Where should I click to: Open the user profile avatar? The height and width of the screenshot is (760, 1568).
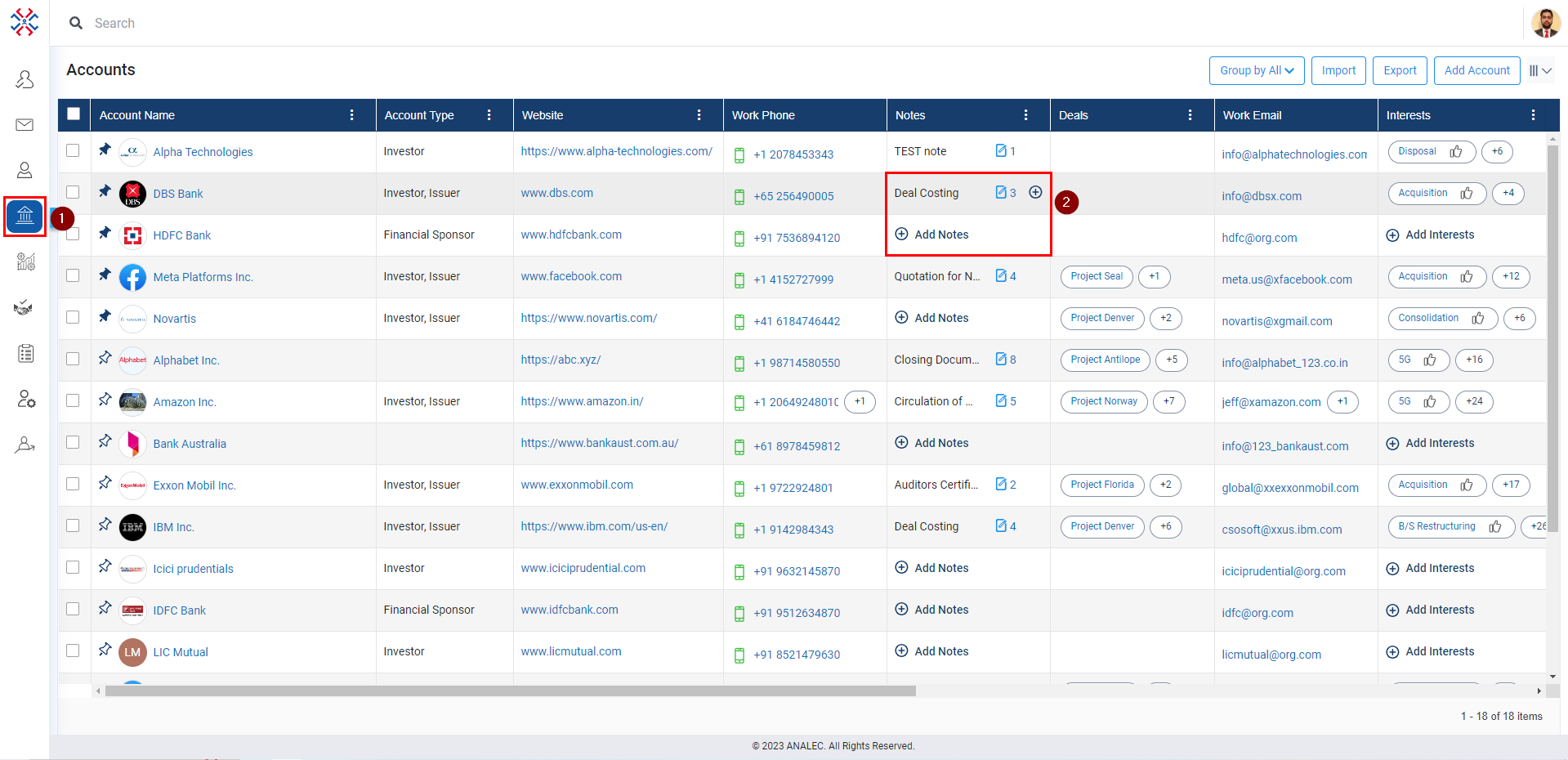click(1545, 23)
